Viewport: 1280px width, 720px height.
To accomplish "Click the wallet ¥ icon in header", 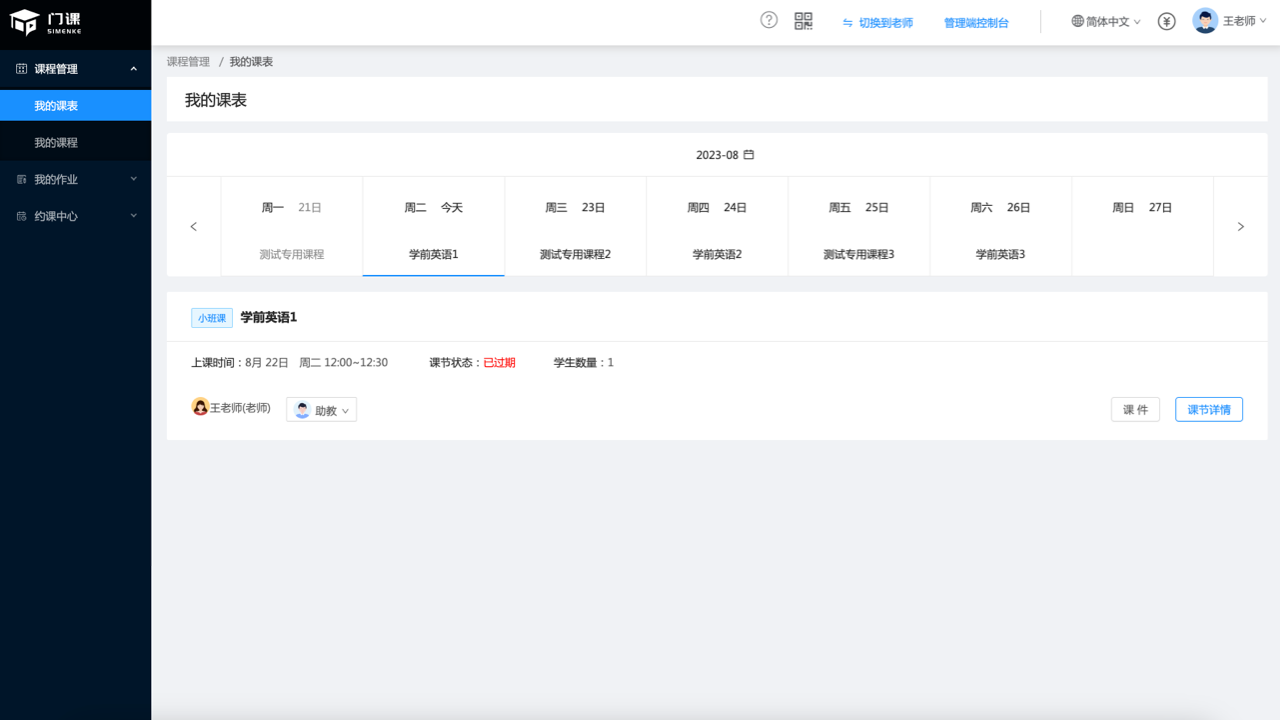I will click(x=1165, y=20).
